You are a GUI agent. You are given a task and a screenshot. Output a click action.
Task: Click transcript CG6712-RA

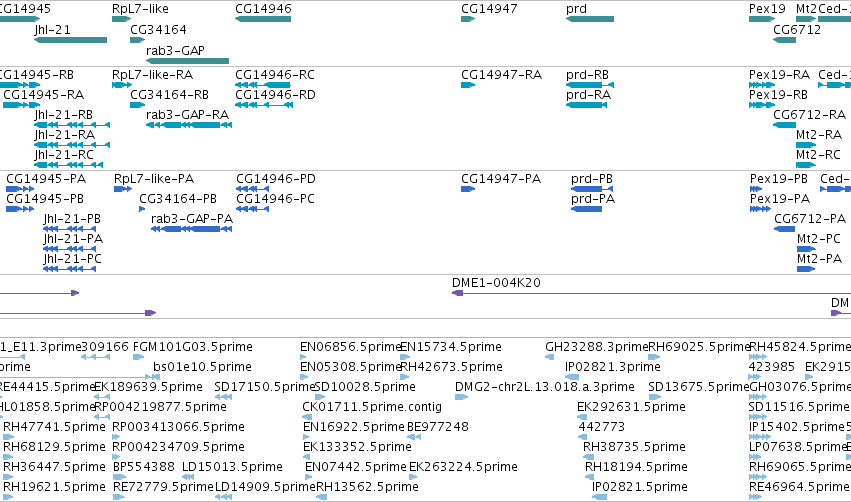[x=784, y=125]
